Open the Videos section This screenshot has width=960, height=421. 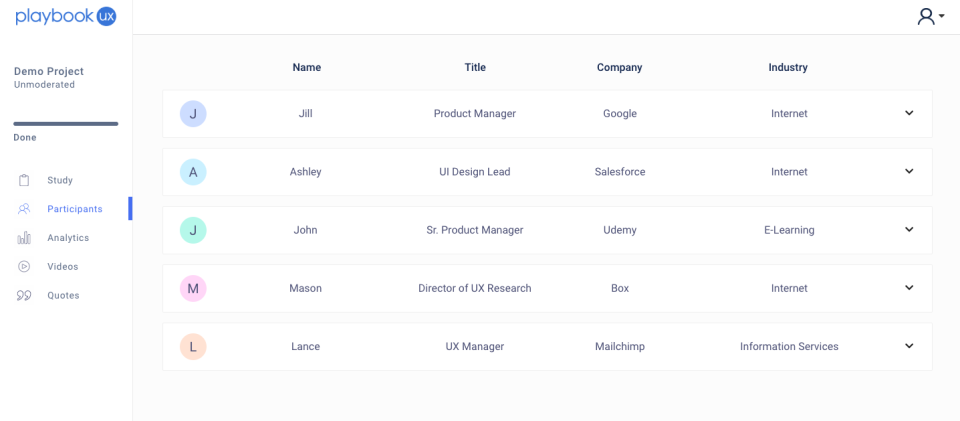(x=62, y=267)
